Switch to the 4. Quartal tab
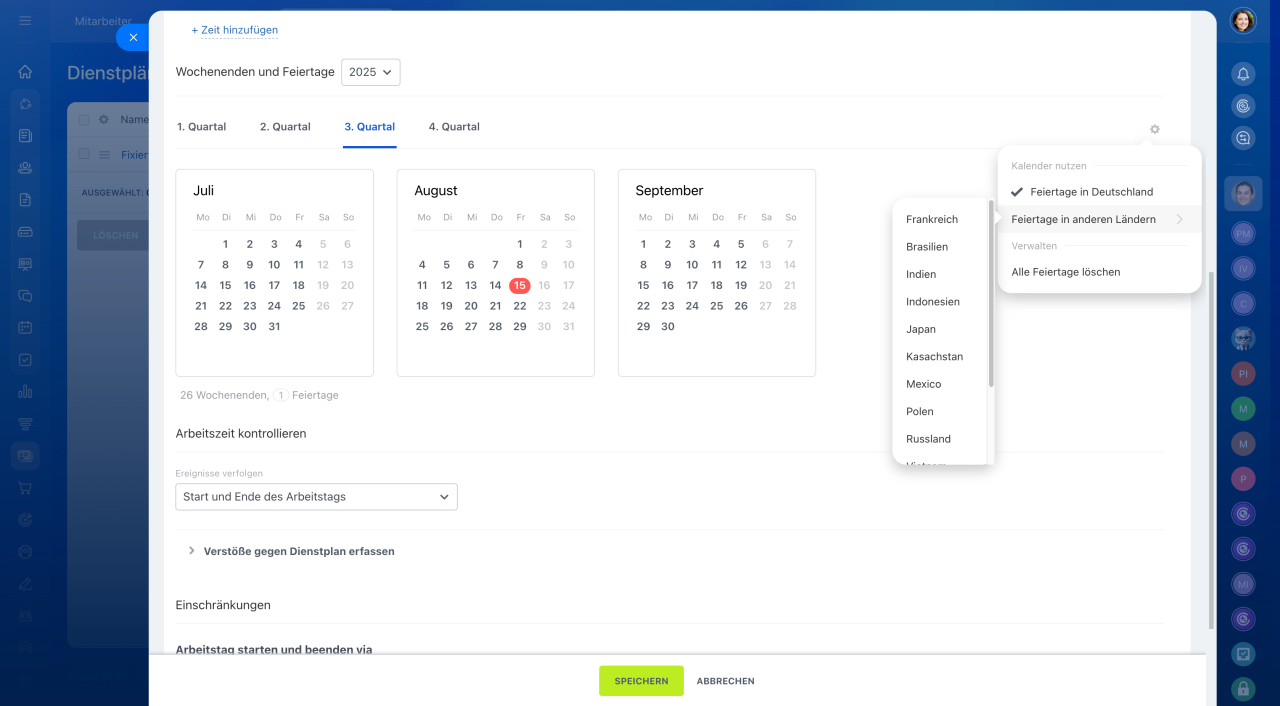 pyautogui.click(x=454, y=127)
